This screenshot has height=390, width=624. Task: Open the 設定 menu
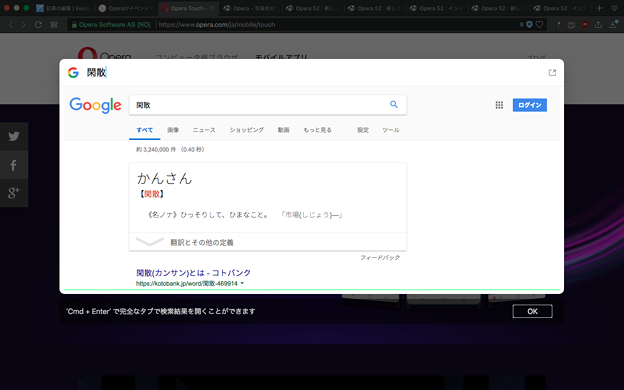(363, 130)
